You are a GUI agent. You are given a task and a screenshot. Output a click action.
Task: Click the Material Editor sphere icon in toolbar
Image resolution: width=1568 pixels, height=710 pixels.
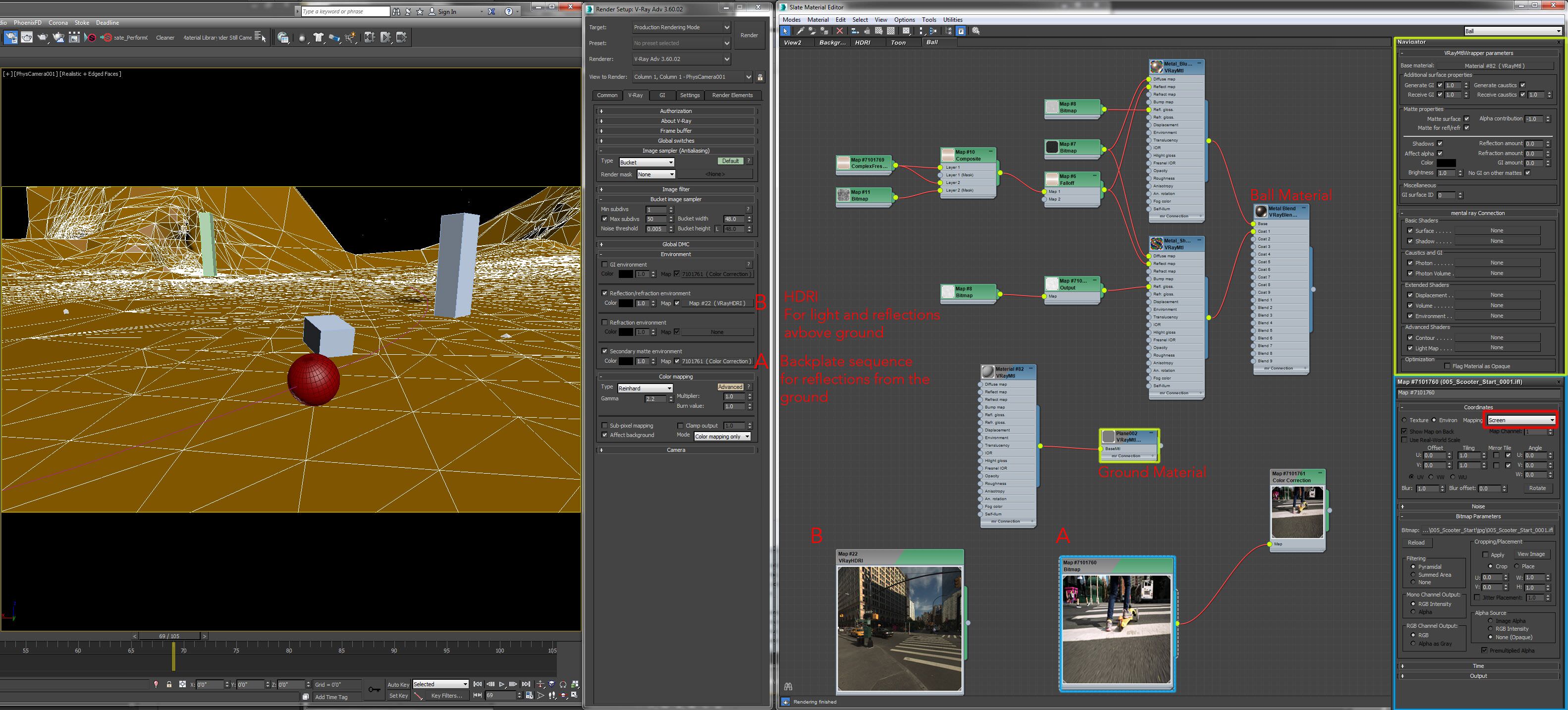click(x=303, y=38)
